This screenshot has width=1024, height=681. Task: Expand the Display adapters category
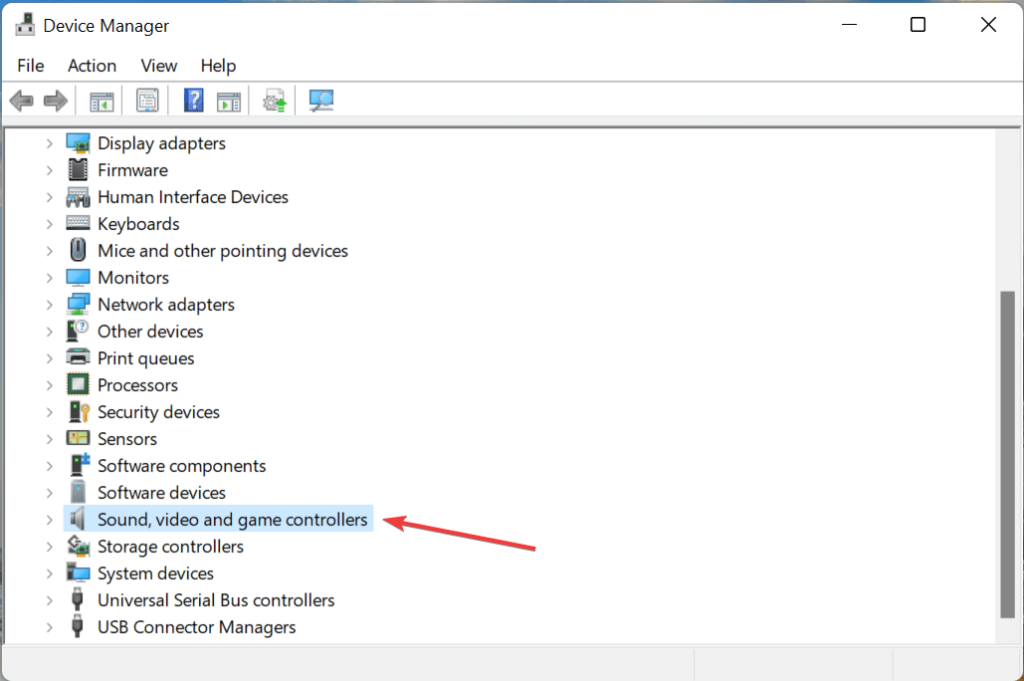(50, 143)
